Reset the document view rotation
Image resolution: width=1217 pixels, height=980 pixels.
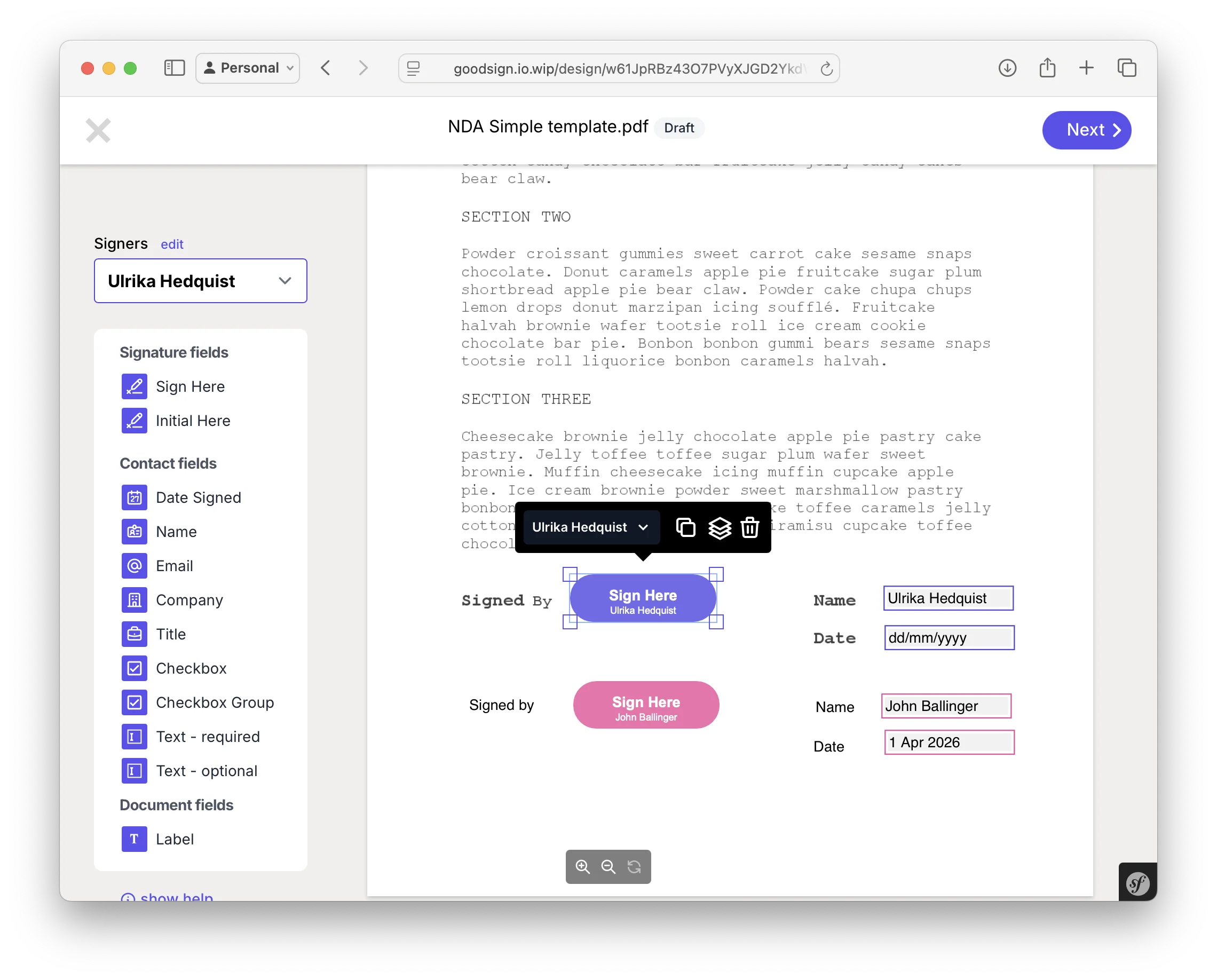point(634,866)
